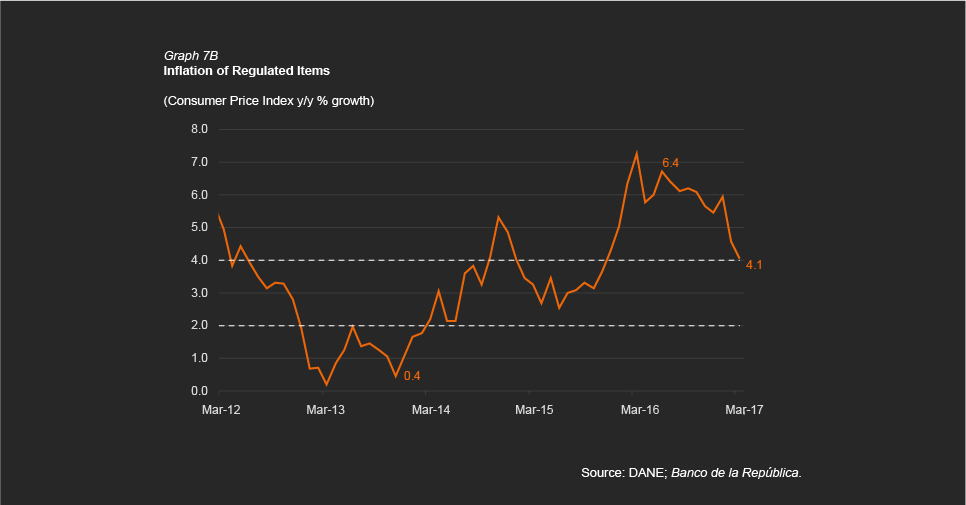The image size is (966, 505).
Task: Select the "Inflation of Regulated Items" heading
Action: click(x=246, y=71)
